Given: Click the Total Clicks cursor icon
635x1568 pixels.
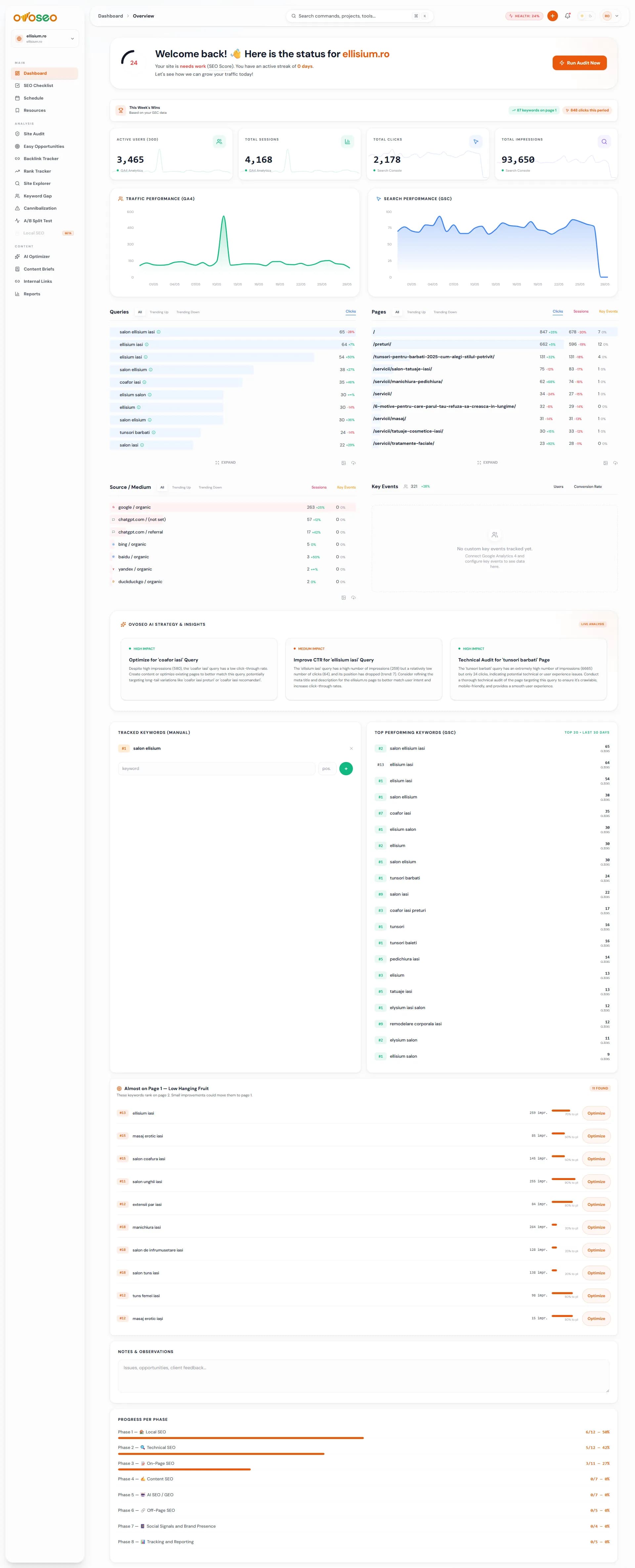Looking at the screenshot, I should [x=476, y=142].
